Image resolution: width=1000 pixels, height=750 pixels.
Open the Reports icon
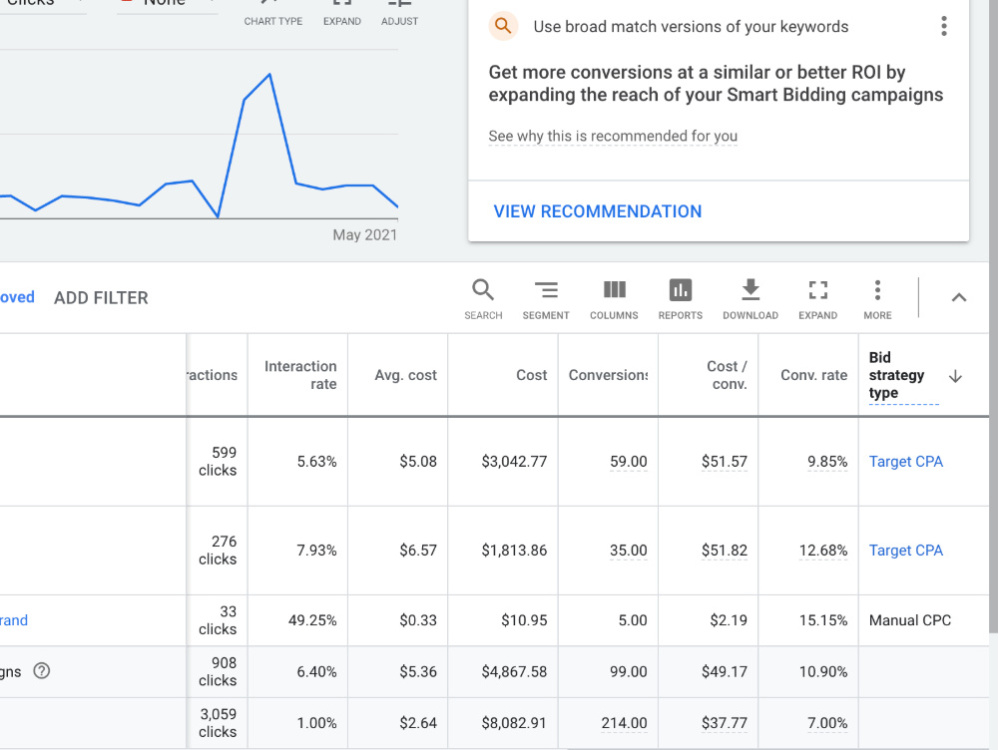click(x=680, y=298)
